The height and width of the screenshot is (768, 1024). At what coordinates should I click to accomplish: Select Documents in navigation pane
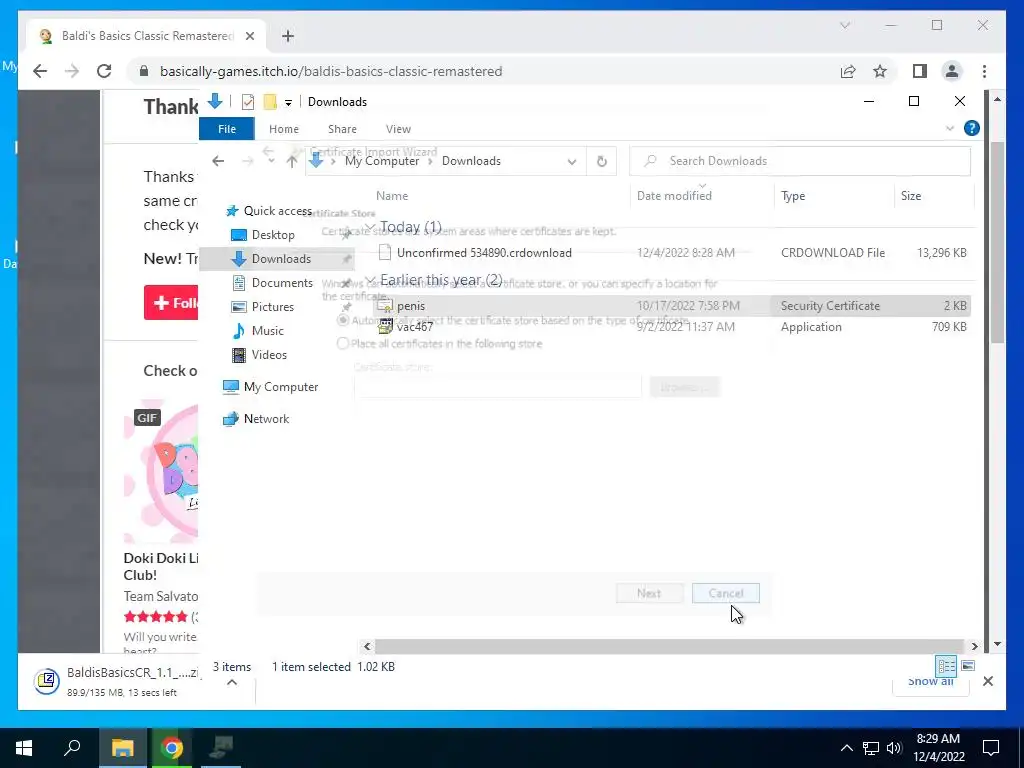click(x=282, y=283)
